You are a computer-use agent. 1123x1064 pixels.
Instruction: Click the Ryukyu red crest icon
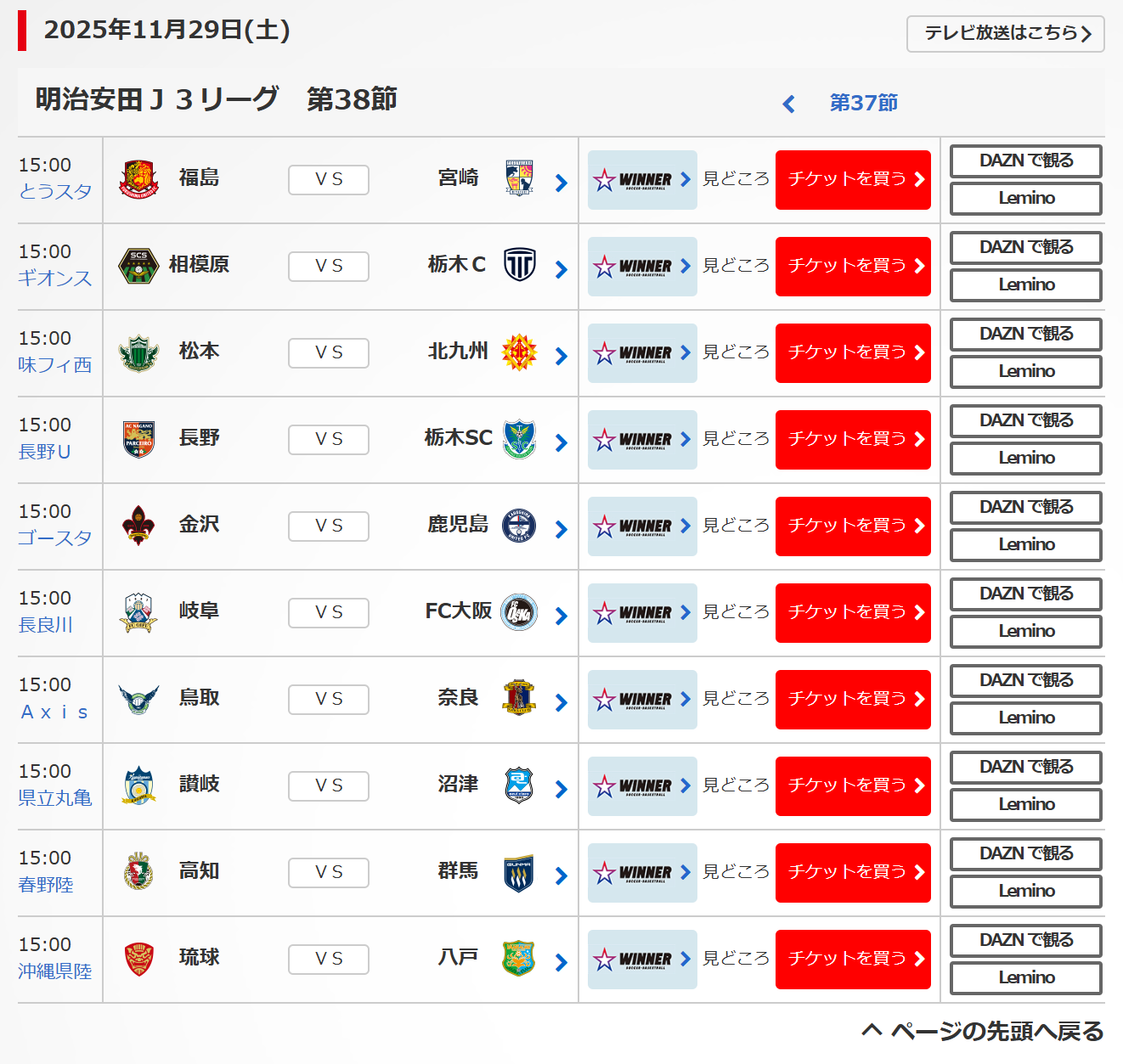tap(138, 959)
